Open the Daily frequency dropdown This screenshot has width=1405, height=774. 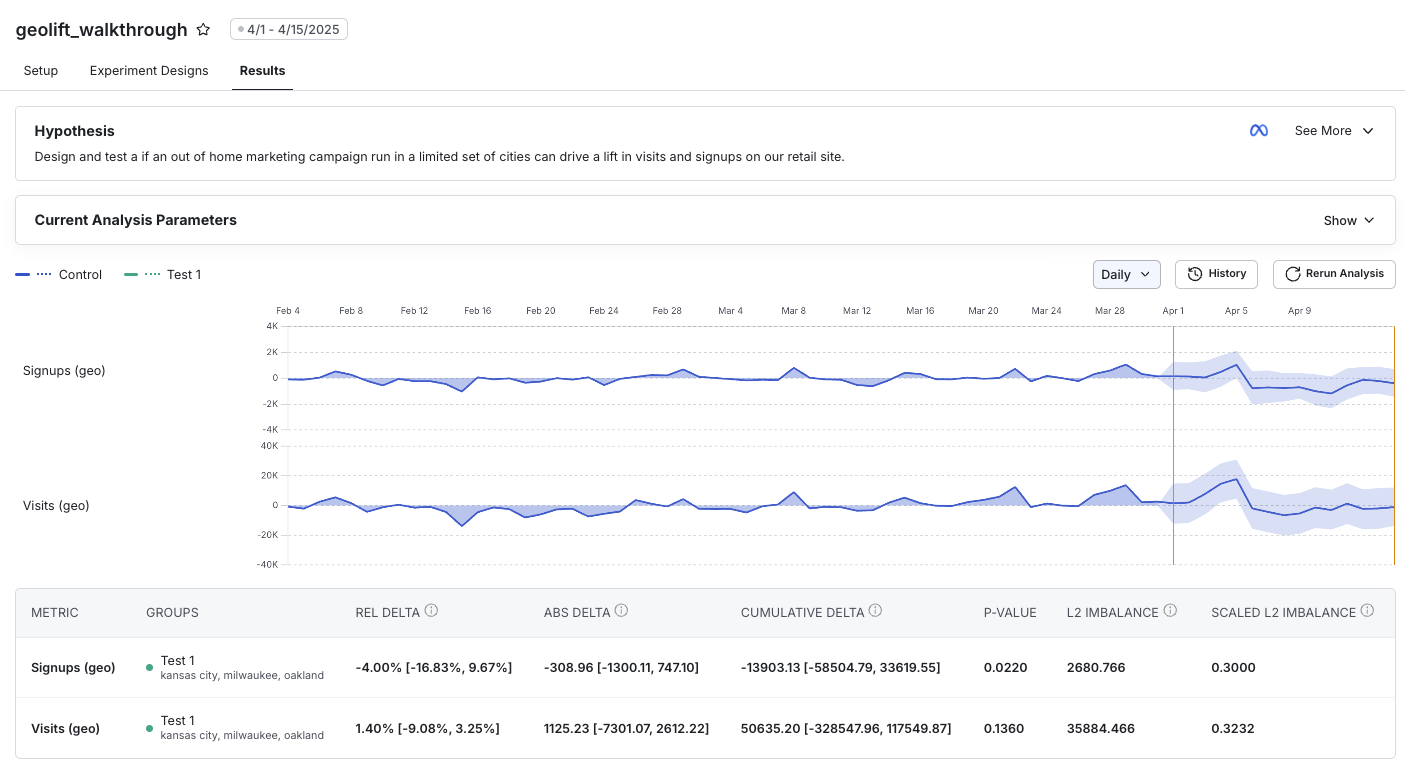(x=1126, y=273)
